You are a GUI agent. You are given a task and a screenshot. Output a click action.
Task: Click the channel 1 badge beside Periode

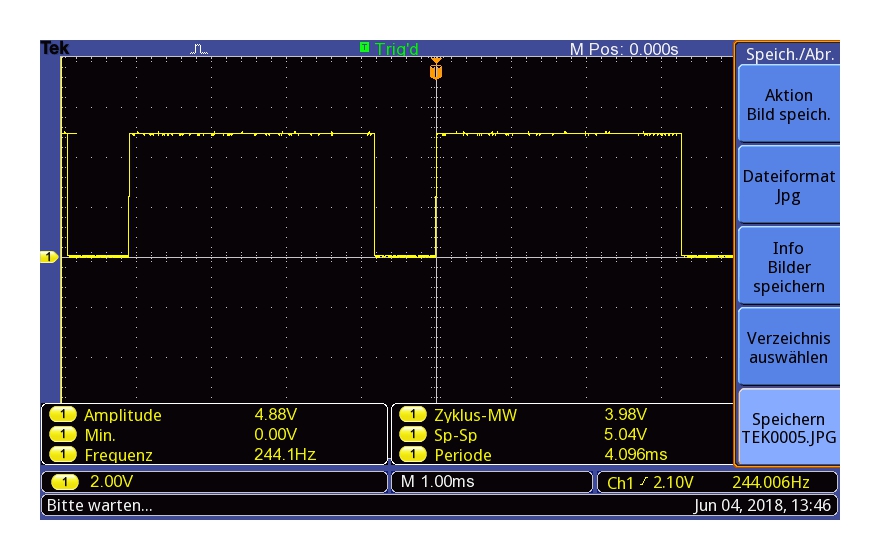(412, 455)
